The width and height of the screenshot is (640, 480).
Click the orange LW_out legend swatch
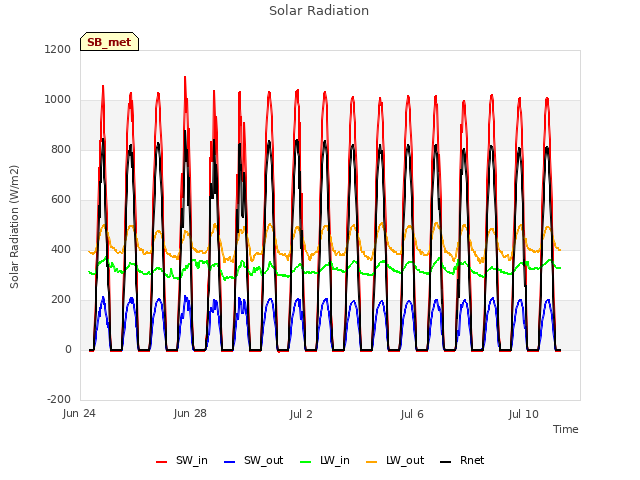tap(372, 462)
